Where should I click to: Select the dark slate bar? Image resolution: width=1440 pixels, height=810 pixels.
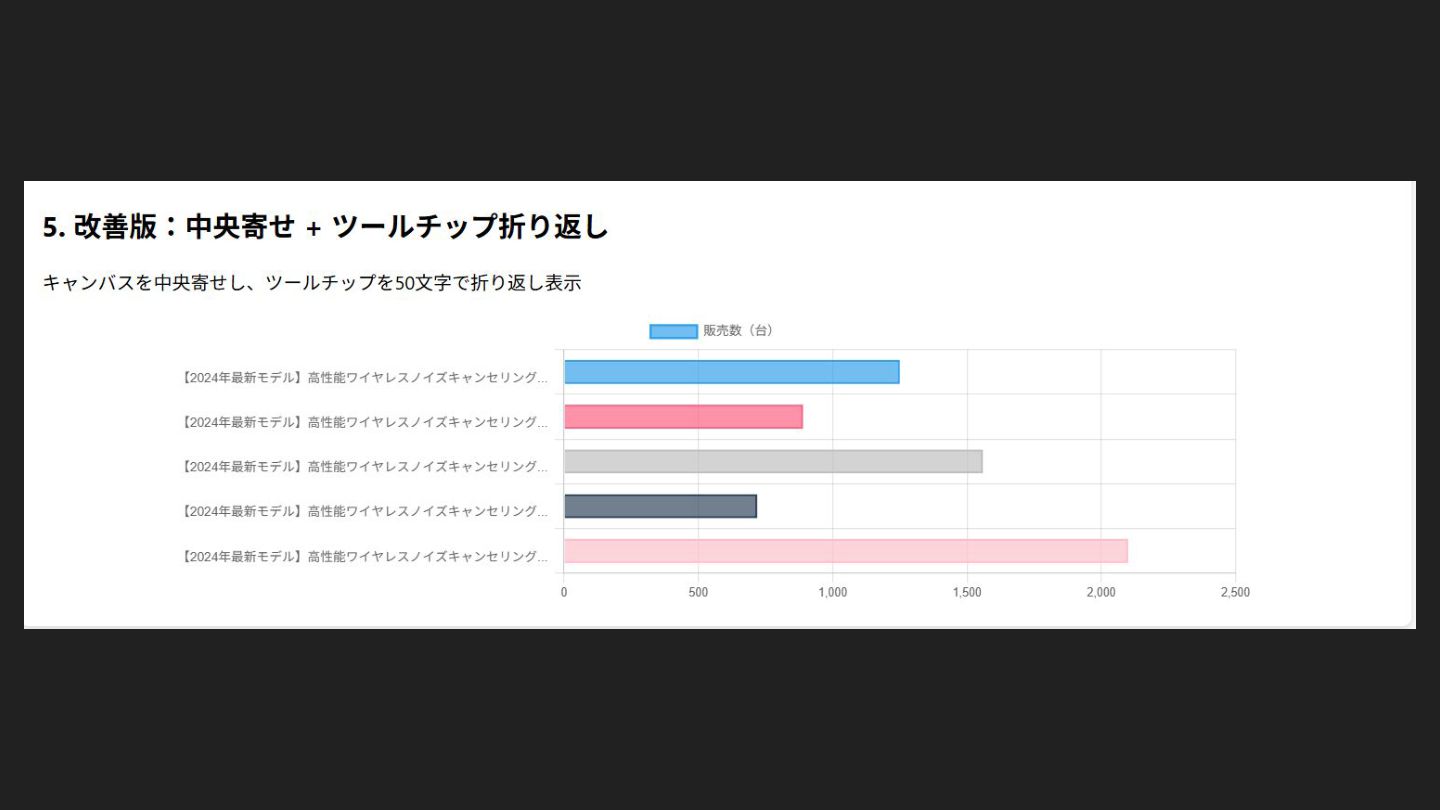660,506
